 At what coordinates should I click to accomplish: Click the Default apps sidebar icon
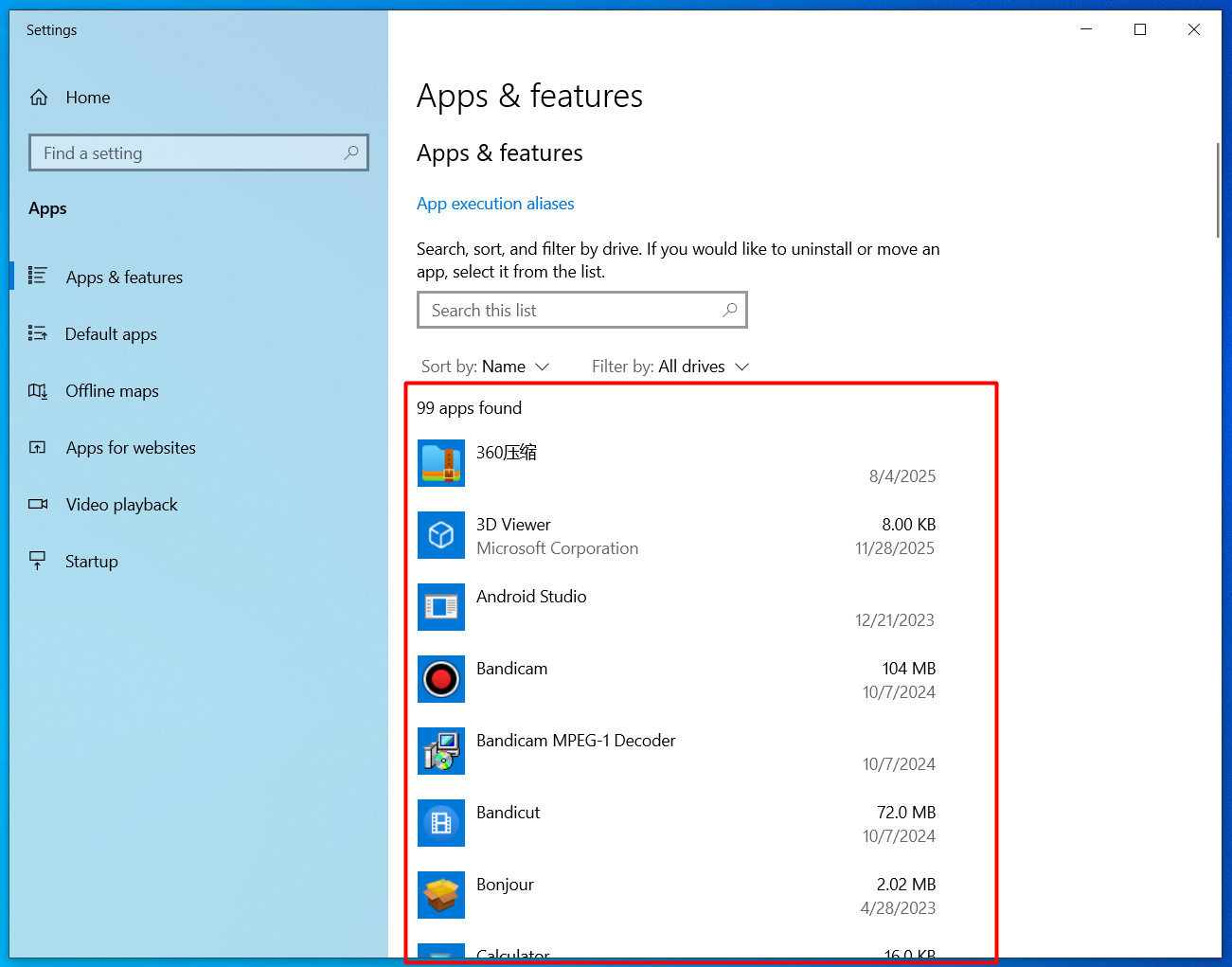[37, 333]
